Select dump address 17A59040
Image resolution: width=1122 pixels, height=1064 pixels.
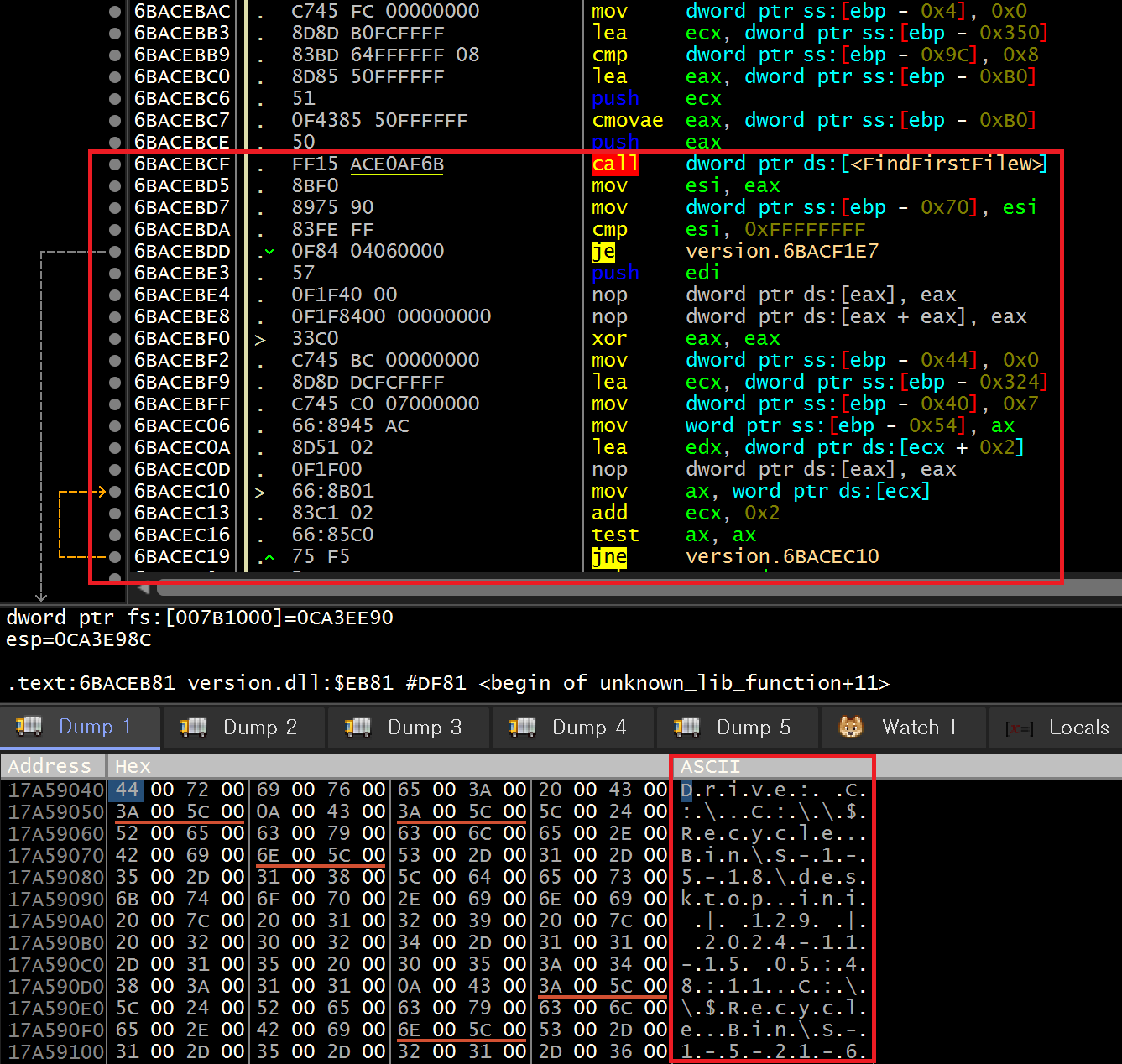click(x=55, y=790)
